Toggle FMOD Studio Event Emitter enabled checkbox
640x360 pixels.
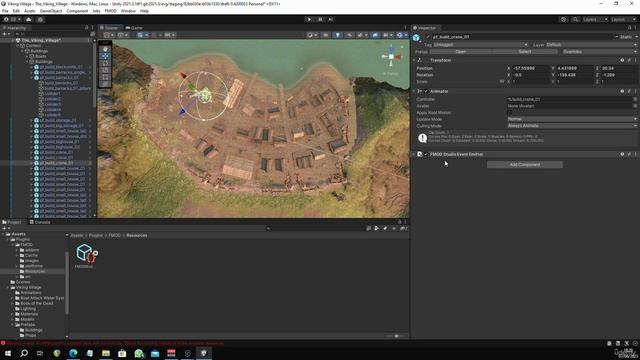[x=426, y=154]
